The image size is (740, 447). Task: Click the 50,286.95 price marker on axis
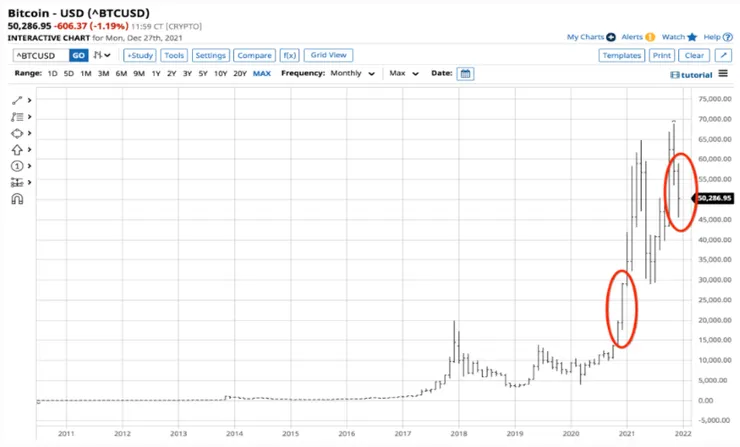(x=713, y=198)
